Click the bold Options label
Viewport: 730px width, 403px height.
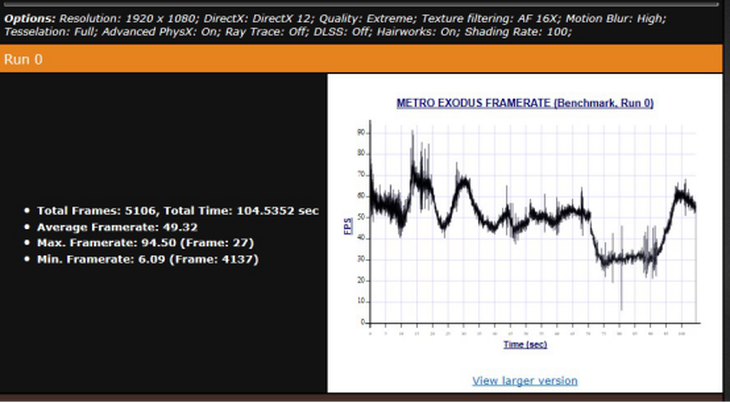(x=28, y=19)
